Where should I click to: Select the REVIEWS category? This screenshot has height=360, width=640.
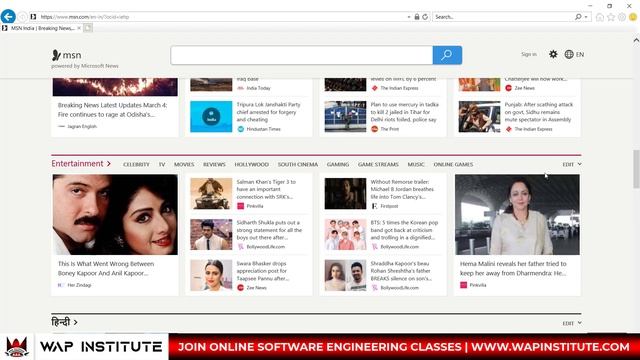click(x=214, y=164)
